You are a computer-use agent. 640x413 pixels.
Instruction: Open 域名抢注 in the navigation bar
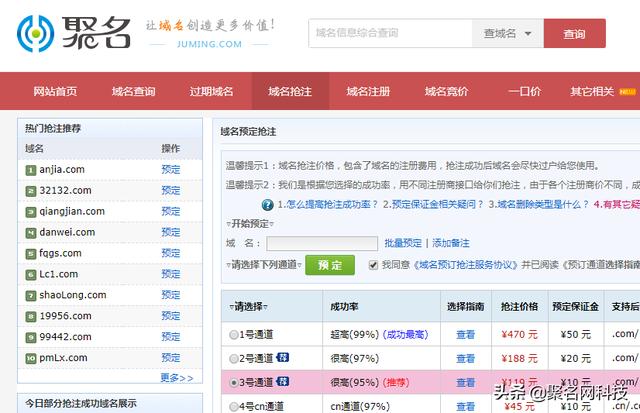coord(290,91)
